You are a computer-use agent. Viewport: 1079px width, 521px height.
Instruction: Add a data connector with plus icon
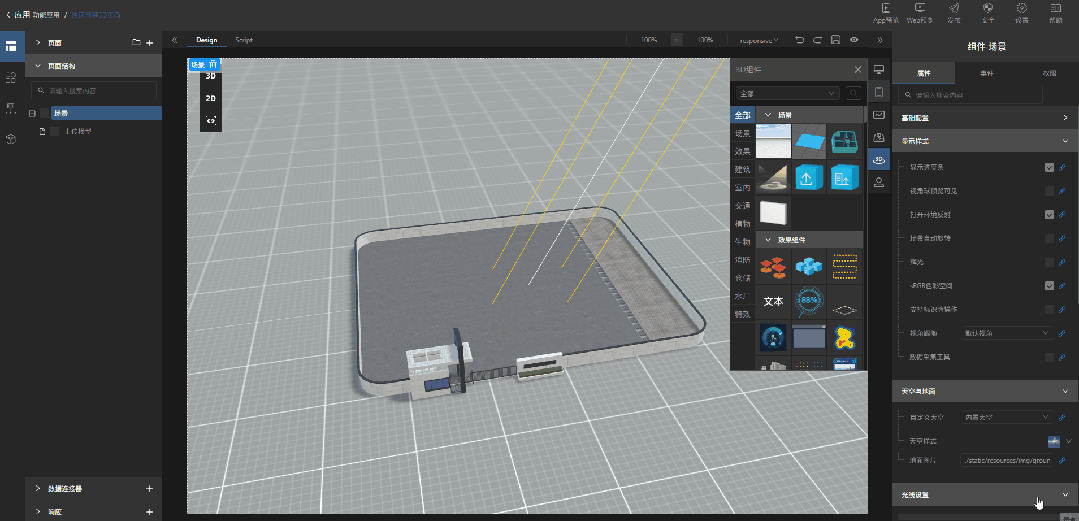point(150,489)
